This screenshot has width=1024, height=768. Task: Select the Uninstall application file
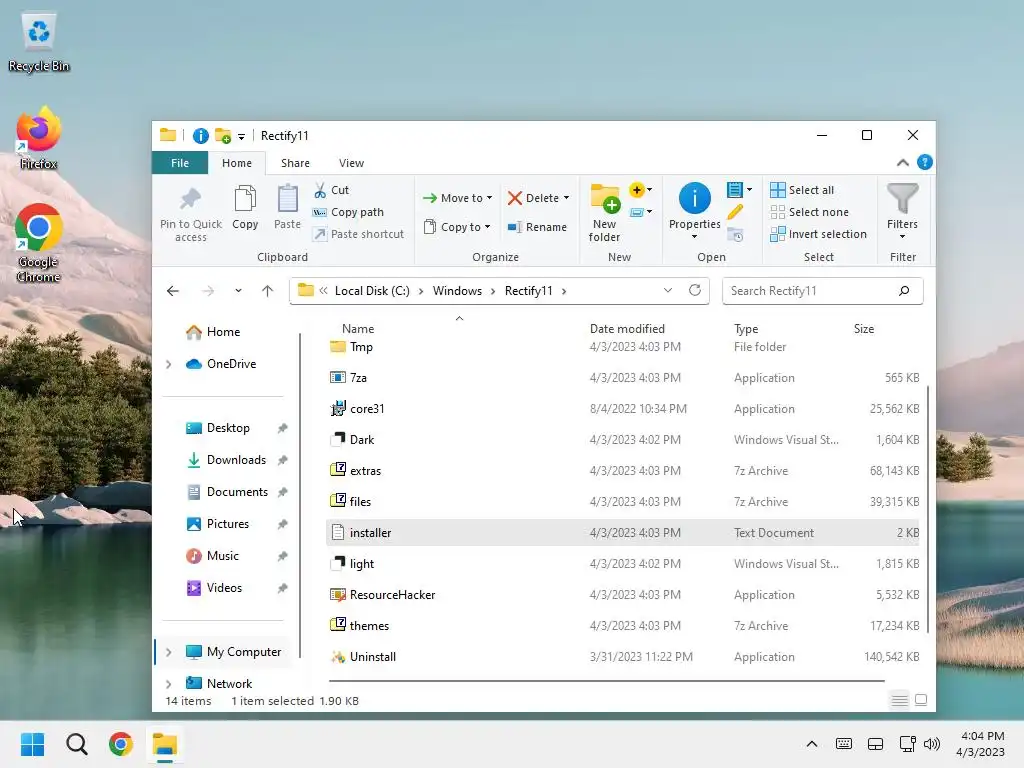tap(624, 657)
